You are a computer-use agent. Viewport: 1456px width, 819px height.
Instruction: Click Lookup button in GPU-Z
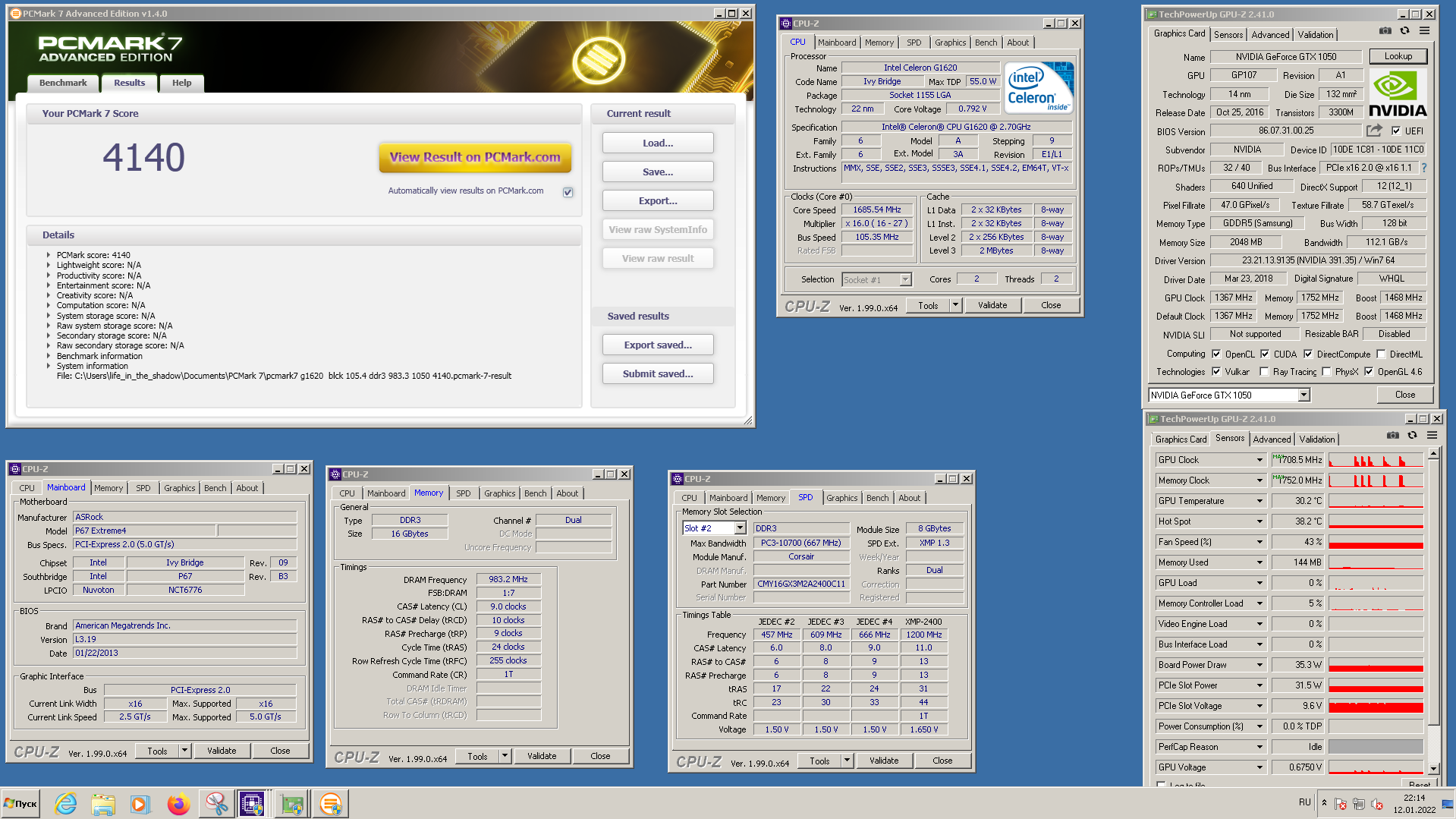pyautogui.click(x=1398, y=56)
